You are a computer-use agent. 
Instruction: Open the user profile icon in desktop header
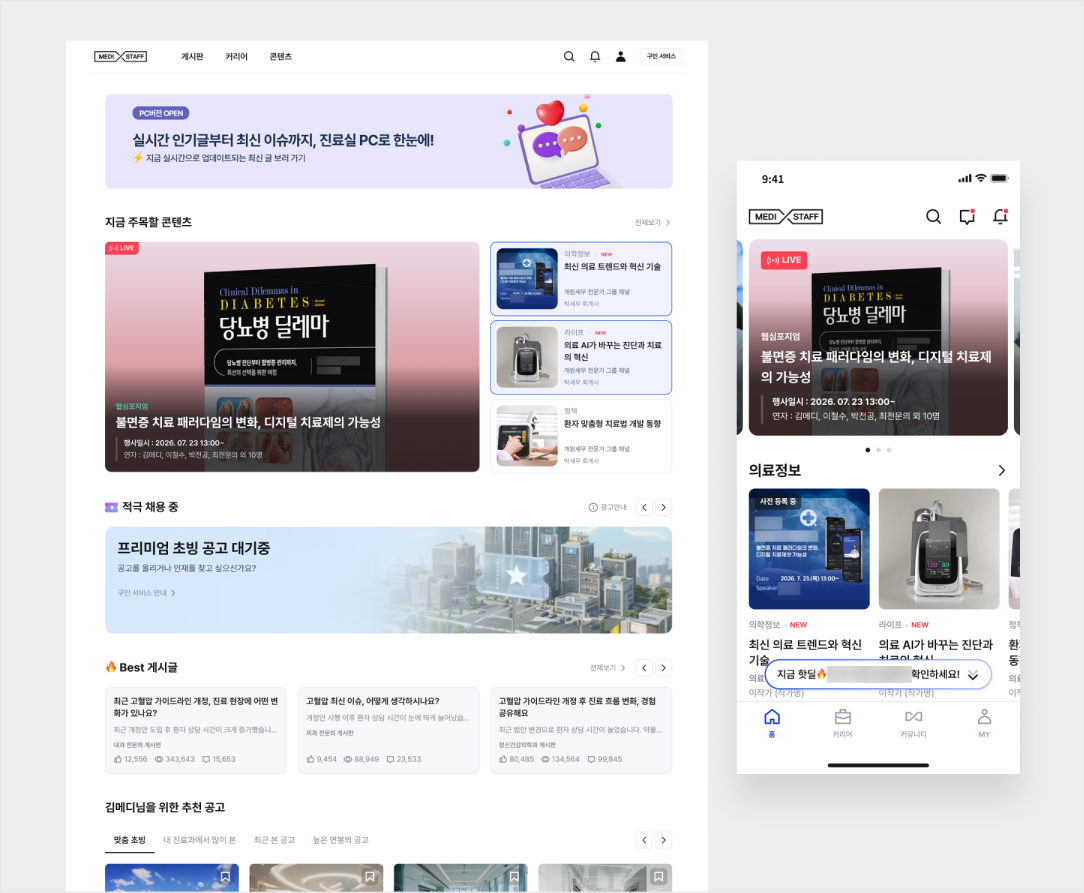pos(621,57)
